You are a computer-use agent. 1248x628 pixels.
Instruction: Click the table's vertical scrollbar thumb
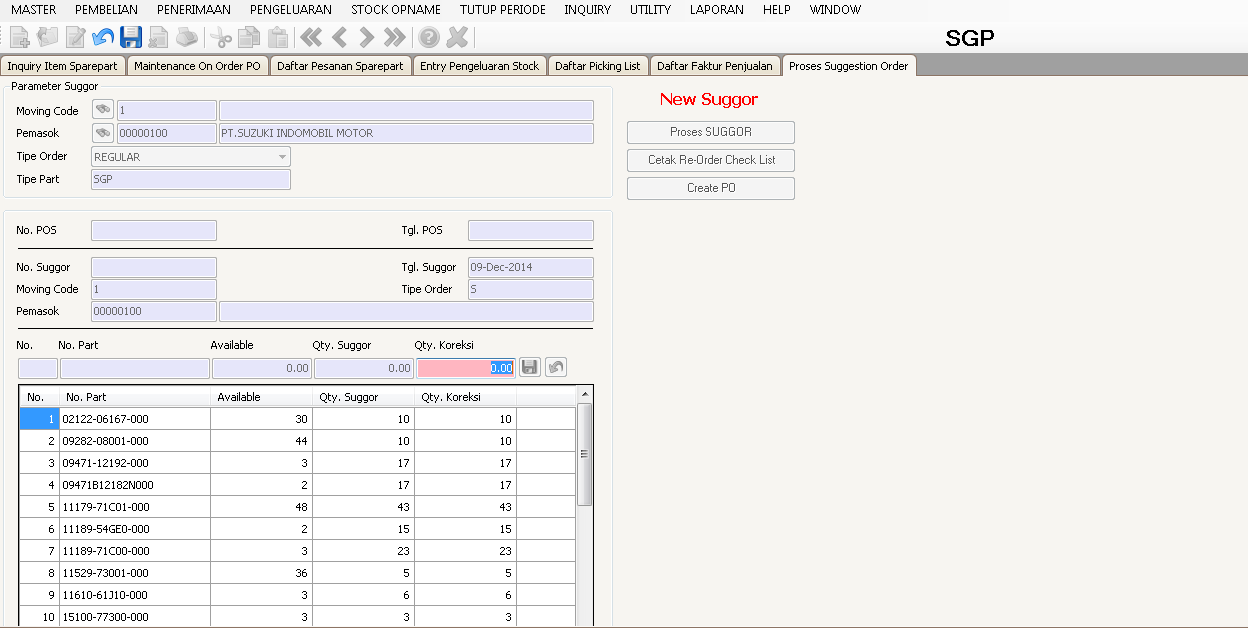[x=585, y=454]
